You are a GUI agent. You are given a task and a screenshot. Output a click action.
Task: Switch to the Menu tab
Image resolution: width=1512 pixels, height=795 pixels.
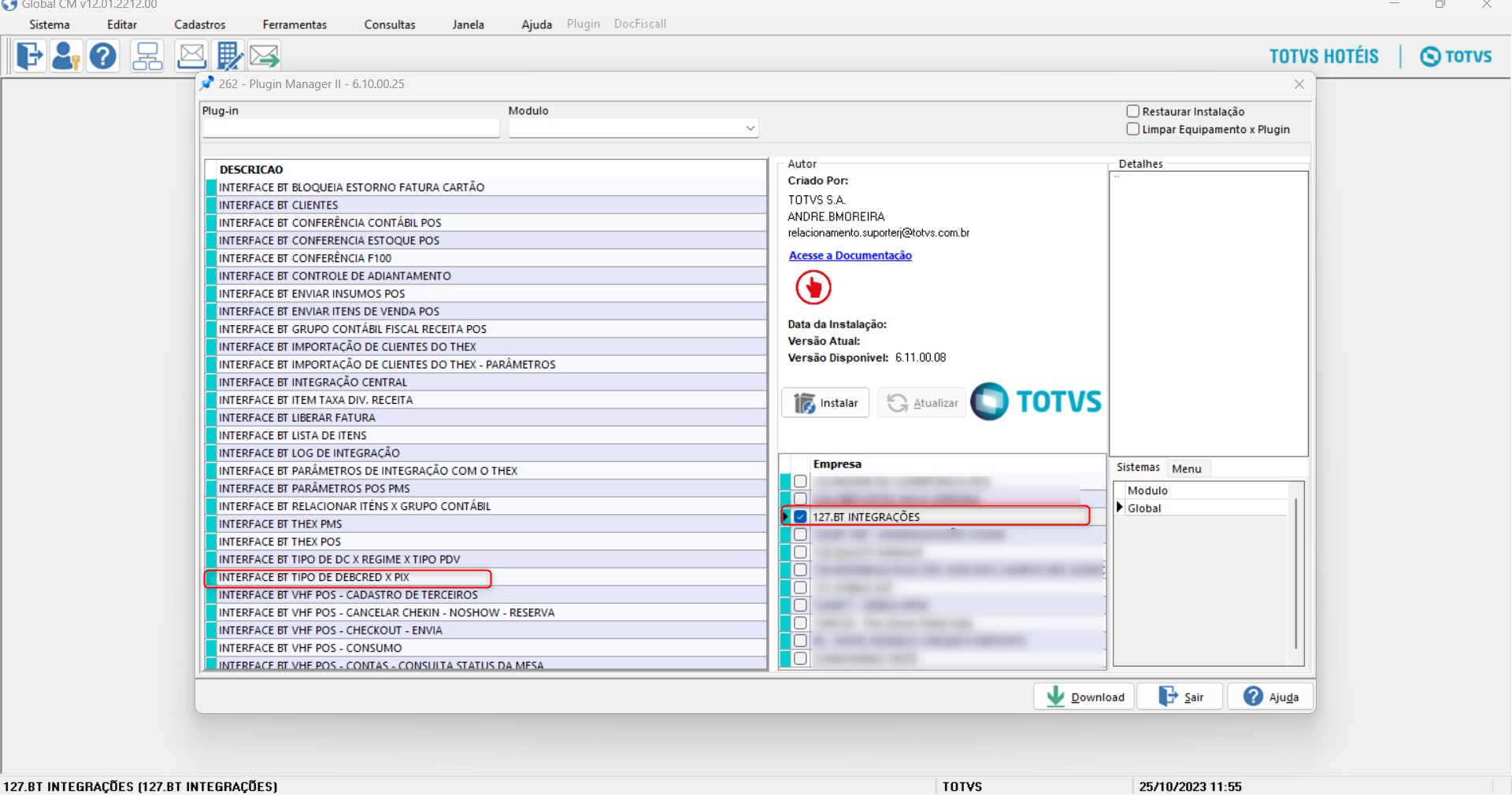[1187, 468]
